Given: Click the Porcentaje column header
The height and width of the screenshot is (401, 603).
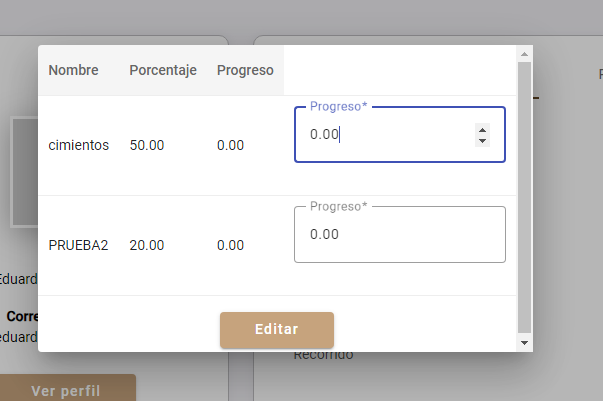Looking at the screenshot, I should click(x=163, y=70).
